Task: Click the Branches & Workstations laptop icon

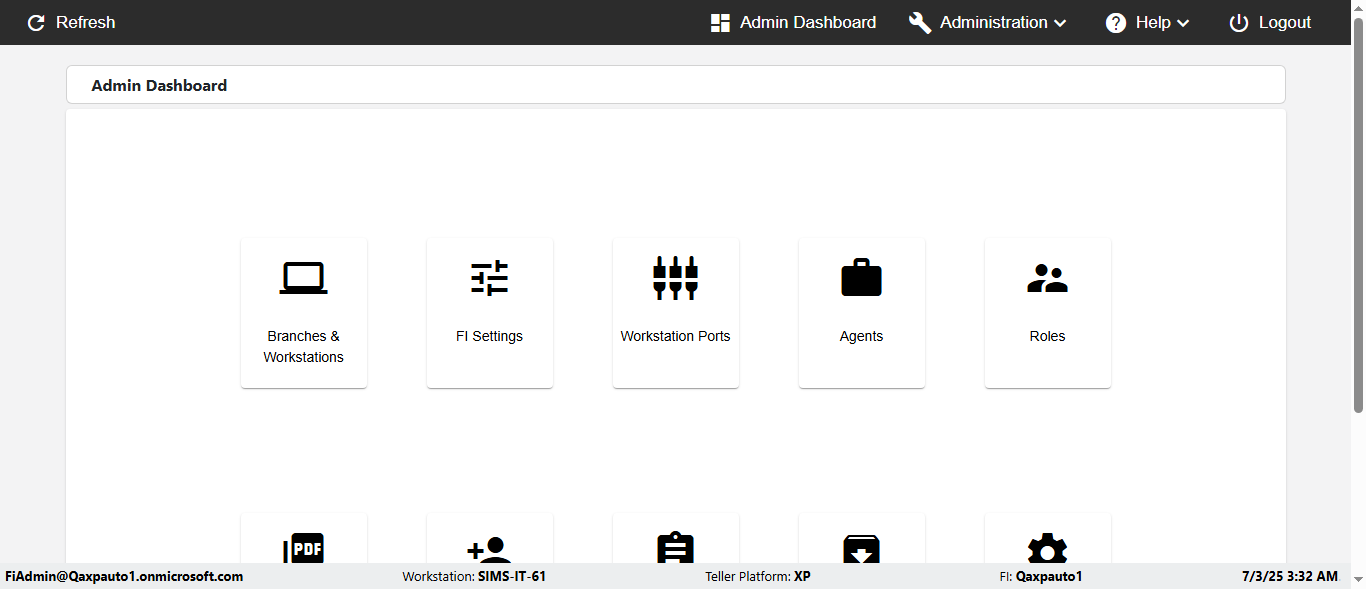Action: coord(304,278)
